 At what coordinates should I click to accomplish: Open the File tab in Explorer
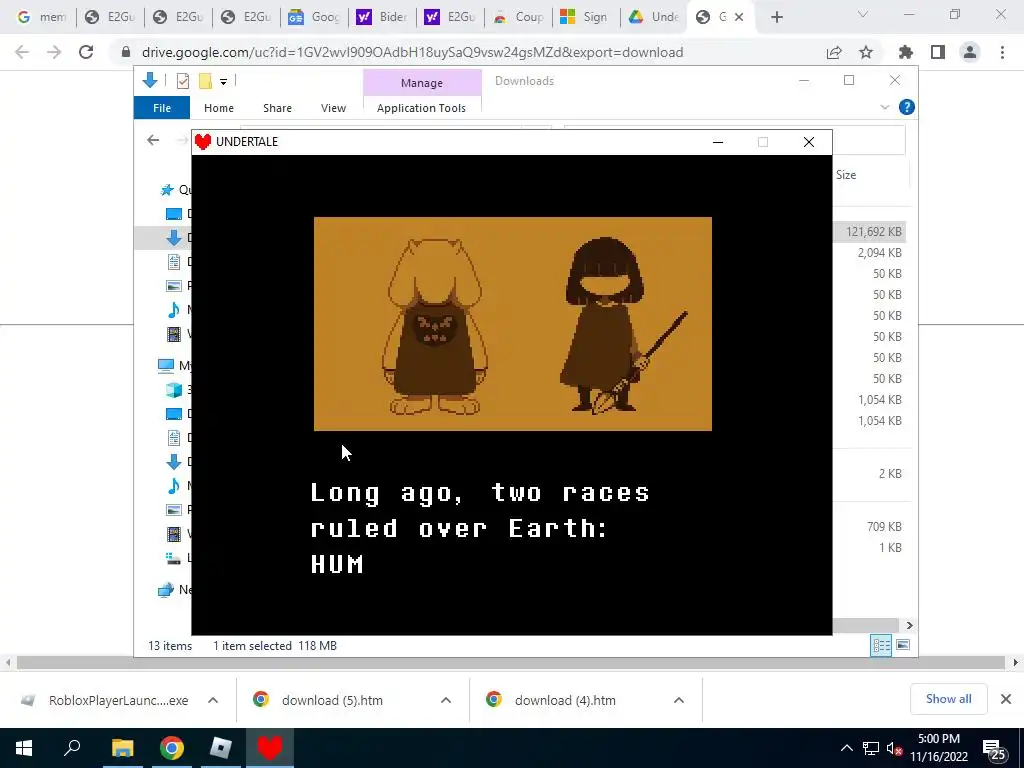click(162, 108)
